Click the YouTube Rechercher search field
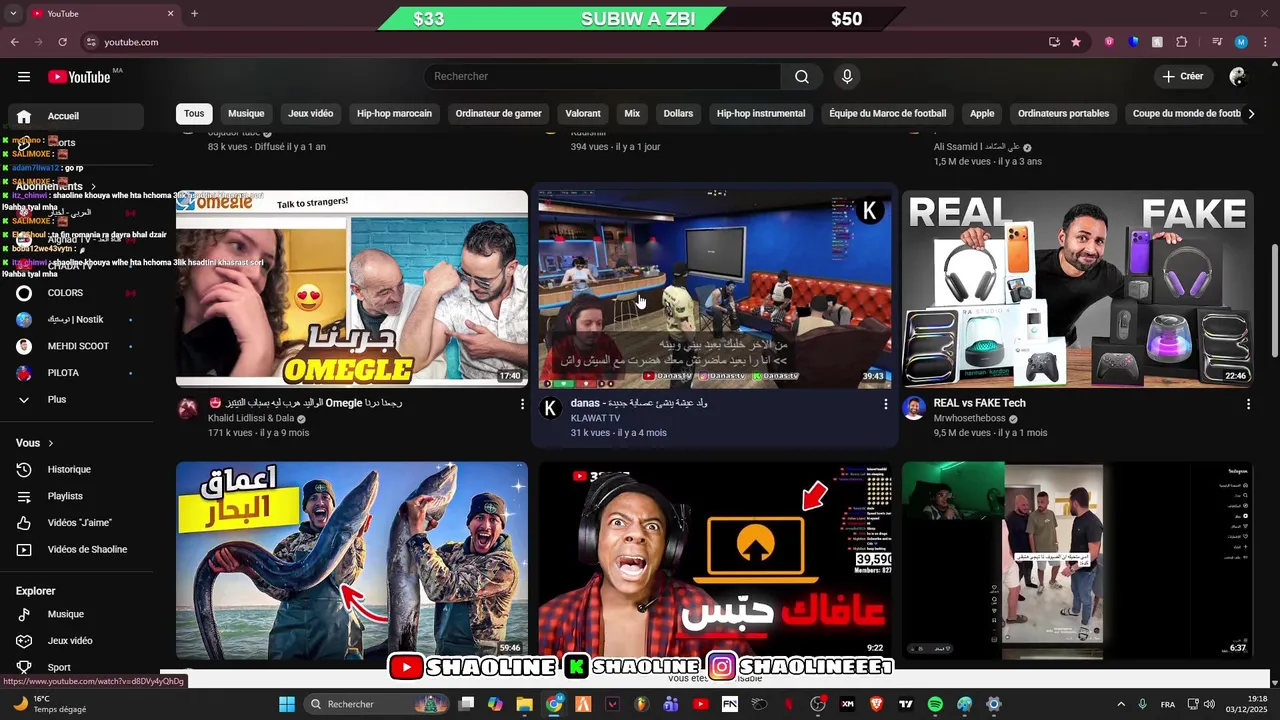This screenshot has width=1280, height=720. tap(602, 77)
